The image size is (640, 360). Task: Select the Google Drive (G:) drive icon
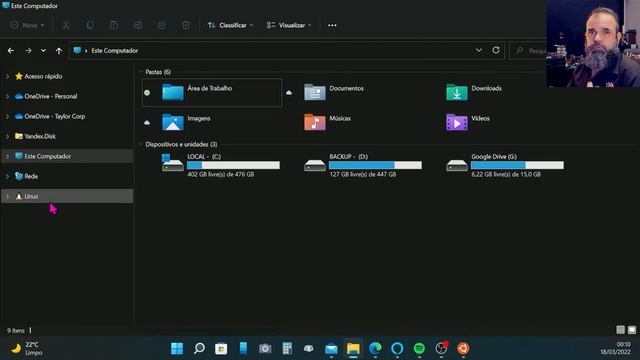[x=457, y=165]
